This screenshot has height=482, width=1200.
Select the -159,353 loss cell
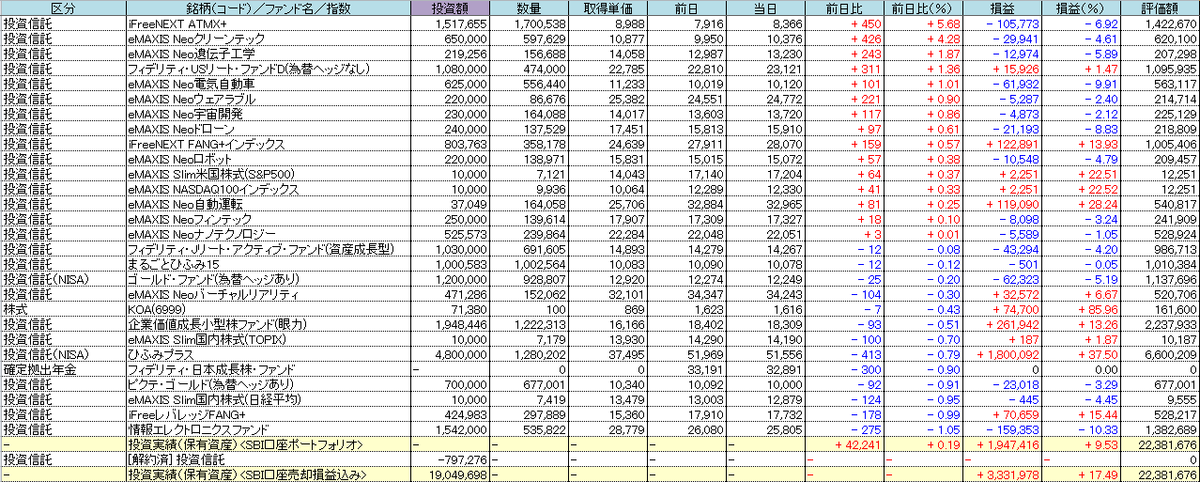(x=1003, y=429)
